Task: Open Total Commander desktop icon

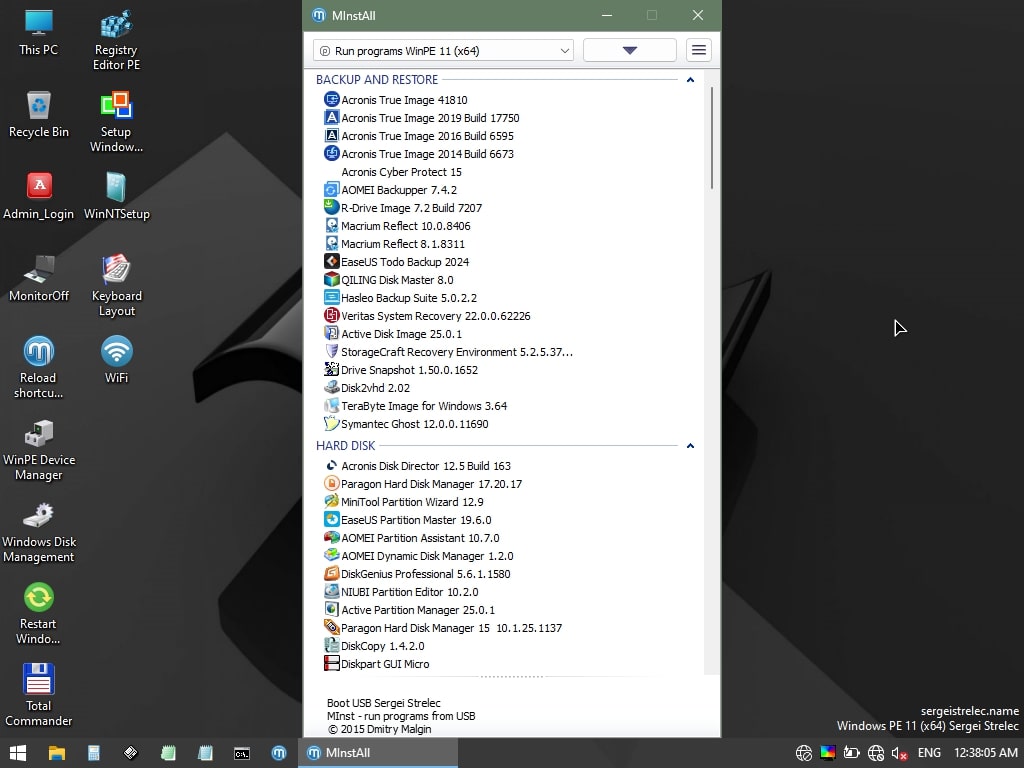Action: tap(39, 696)
